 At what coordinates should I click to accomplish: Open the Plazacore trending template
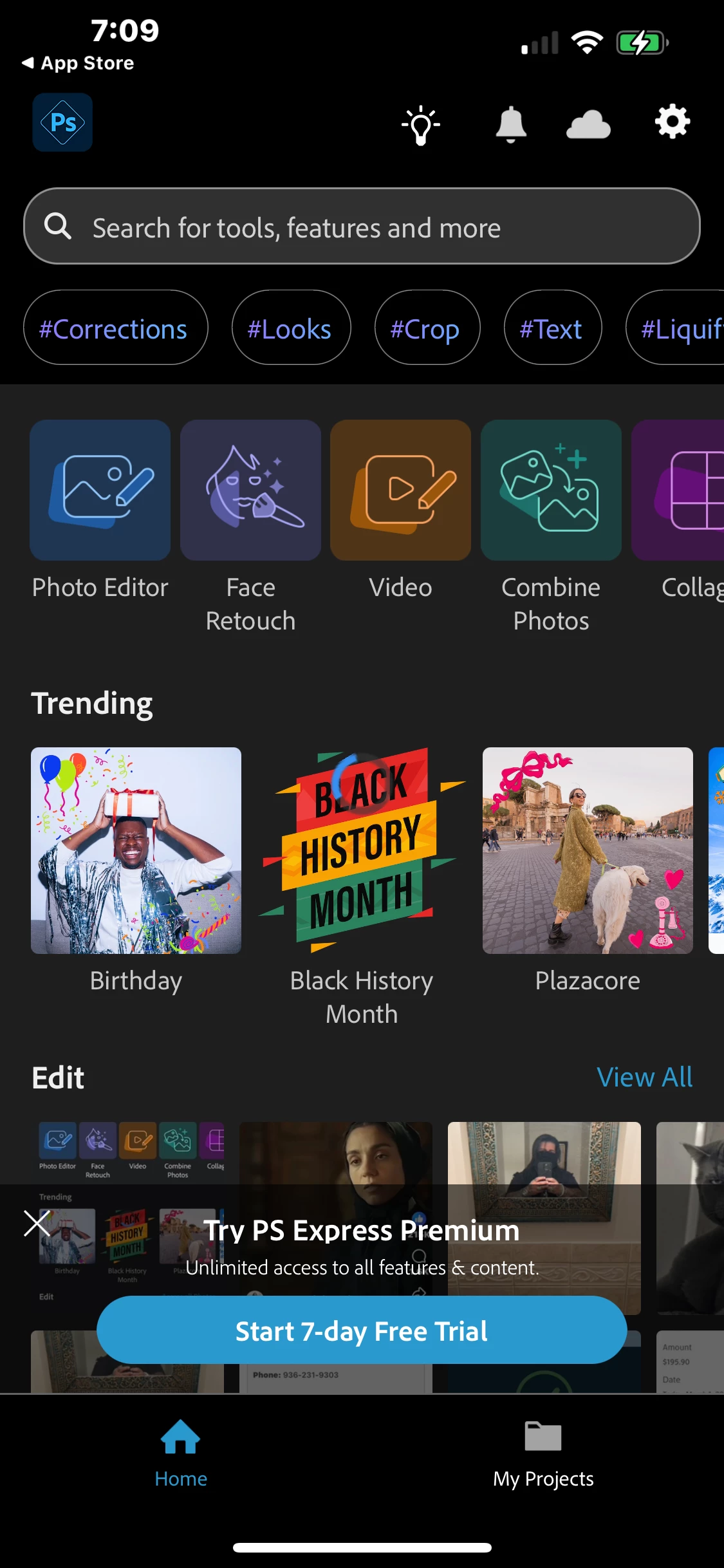[588, 850]
